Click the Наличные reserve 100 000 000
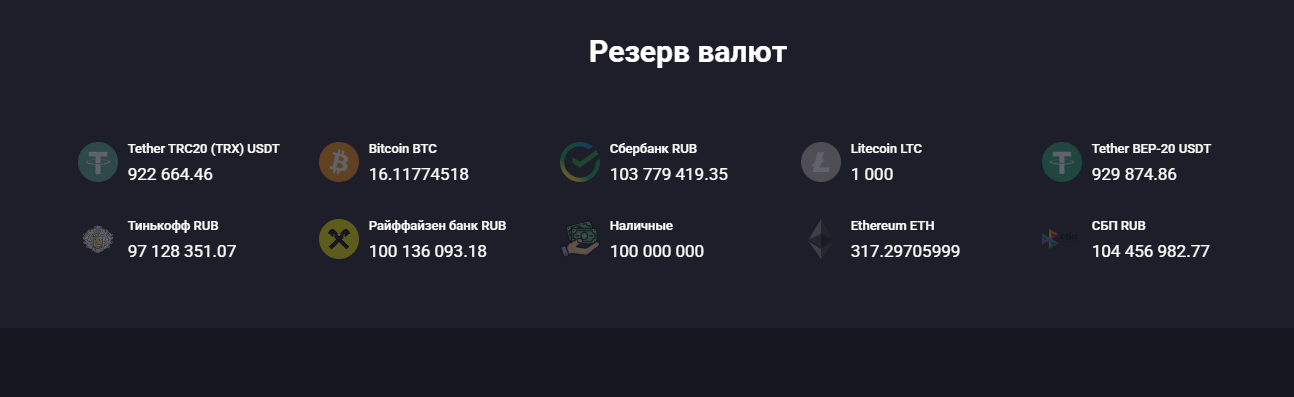This screenshot has width=1294, height=397. (657, 252)
